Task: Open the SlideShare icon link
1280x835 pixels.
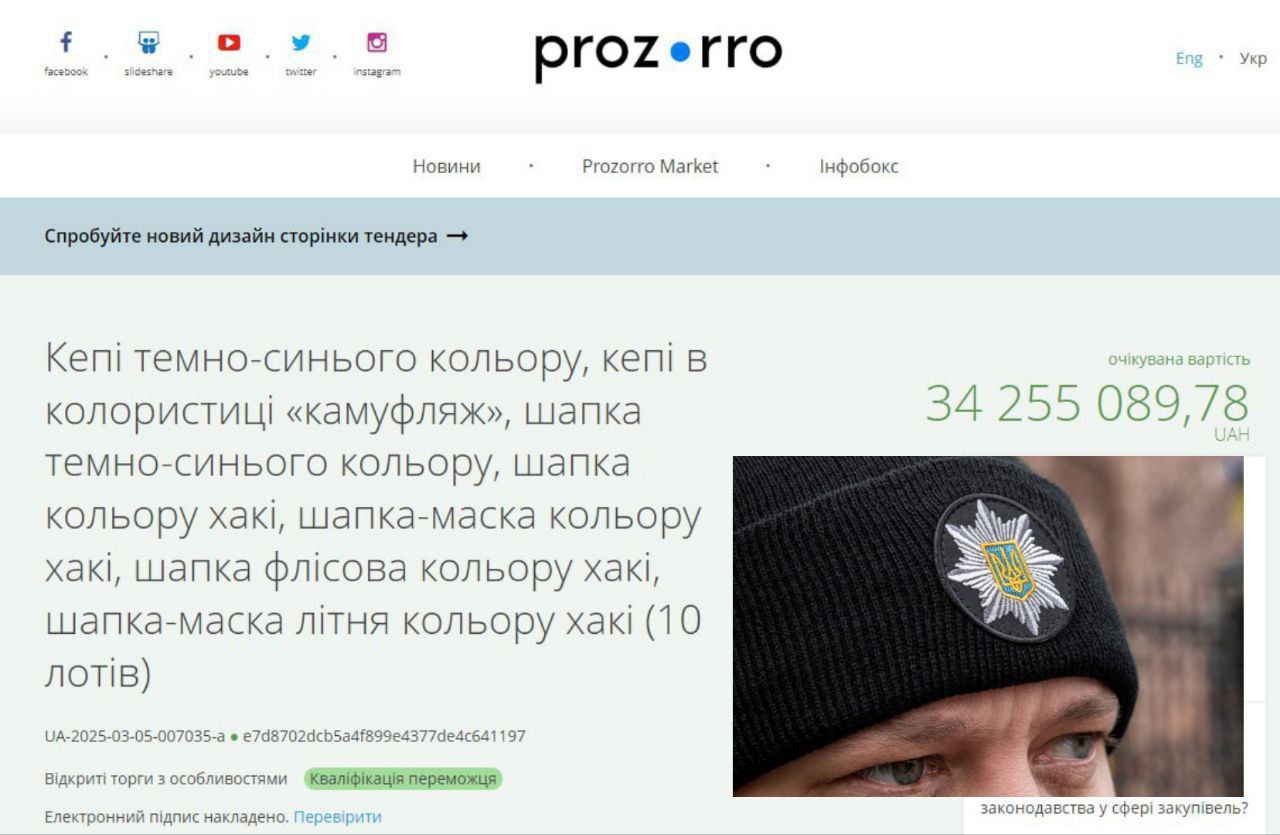Action: coord(148,43)
